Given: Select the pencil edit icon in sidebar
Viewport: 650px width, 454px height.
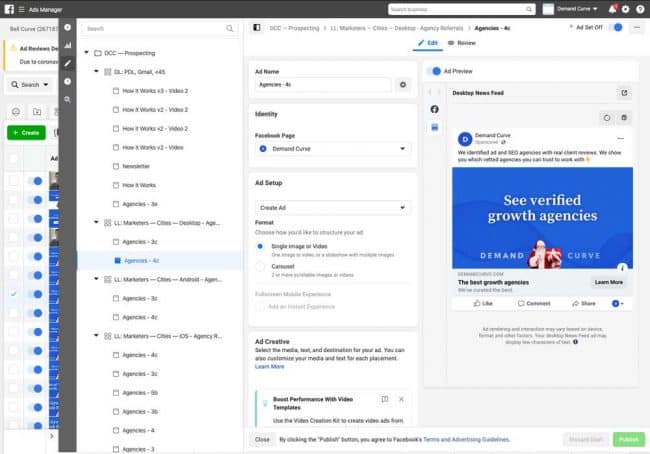Looking at the screenshot, I should (x=68, y=63).
